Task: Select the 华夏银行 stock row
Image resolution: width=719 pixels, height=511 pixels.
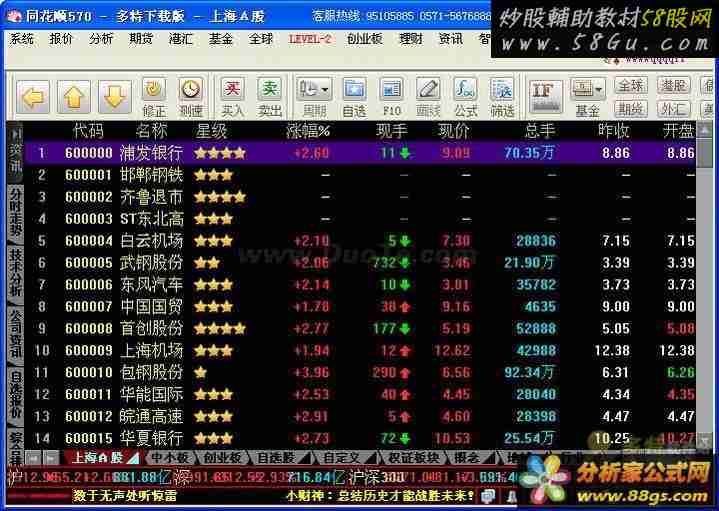Action: point(360,439)
